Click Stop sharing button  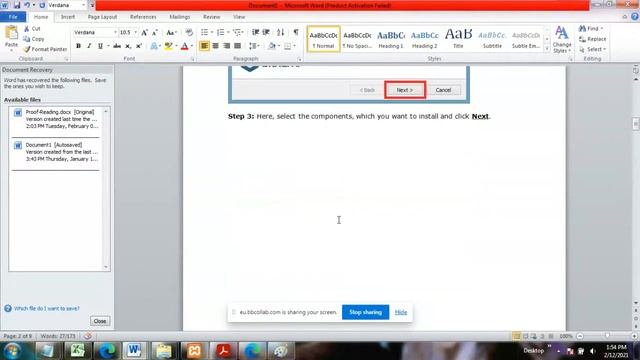click(x=365, y=312)
